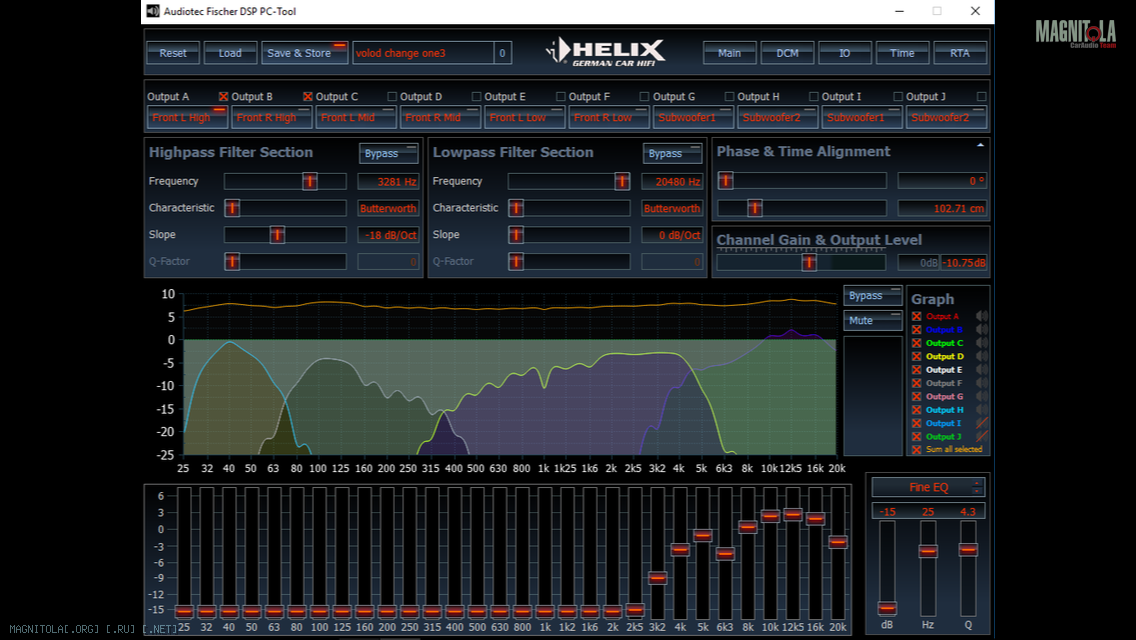The width and height of the screenshot is (1136, 640).
Task: Click the speaker icon for Output E
Action: [982, 370]
